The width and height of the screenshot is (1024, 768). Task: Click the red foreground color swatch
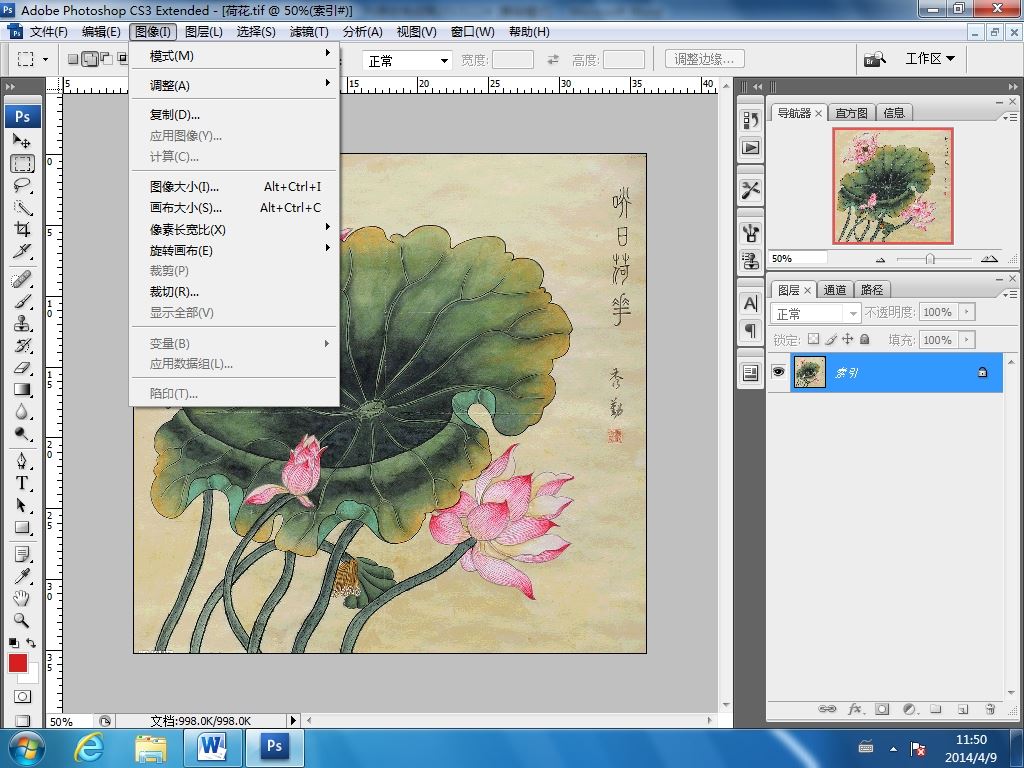18,663
